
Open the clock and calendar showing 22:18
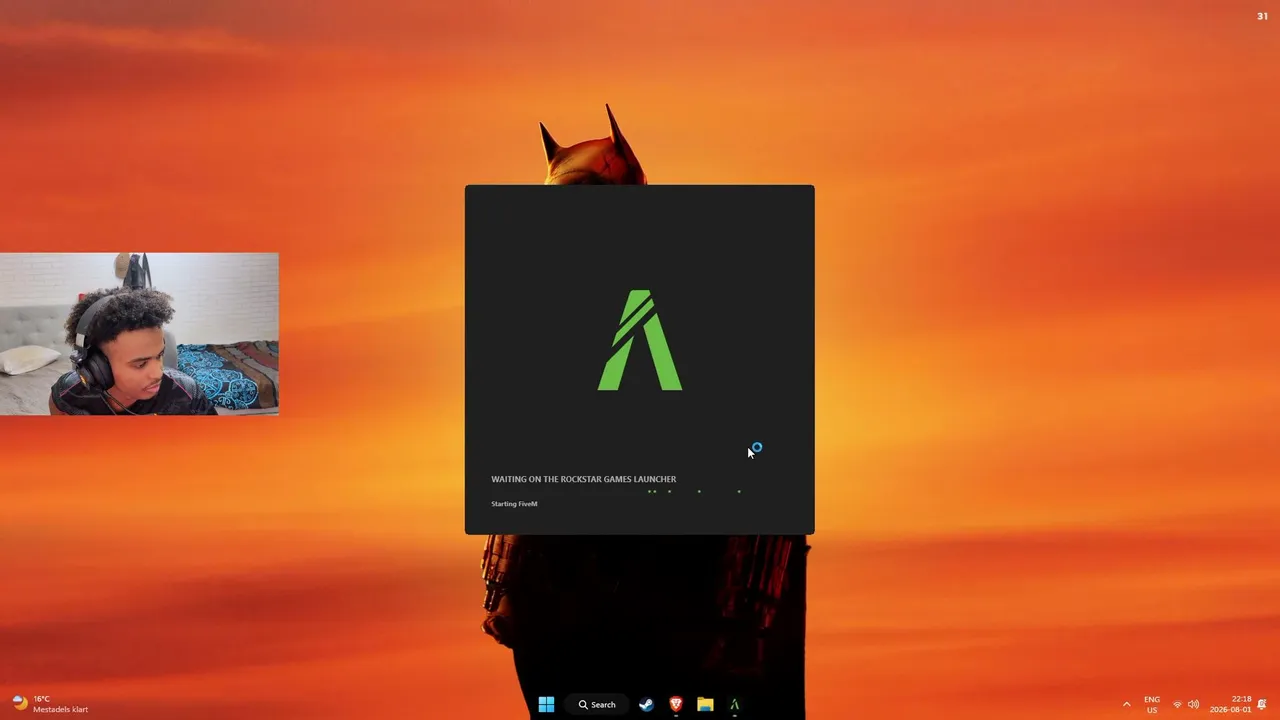[x=1231, y=705]
